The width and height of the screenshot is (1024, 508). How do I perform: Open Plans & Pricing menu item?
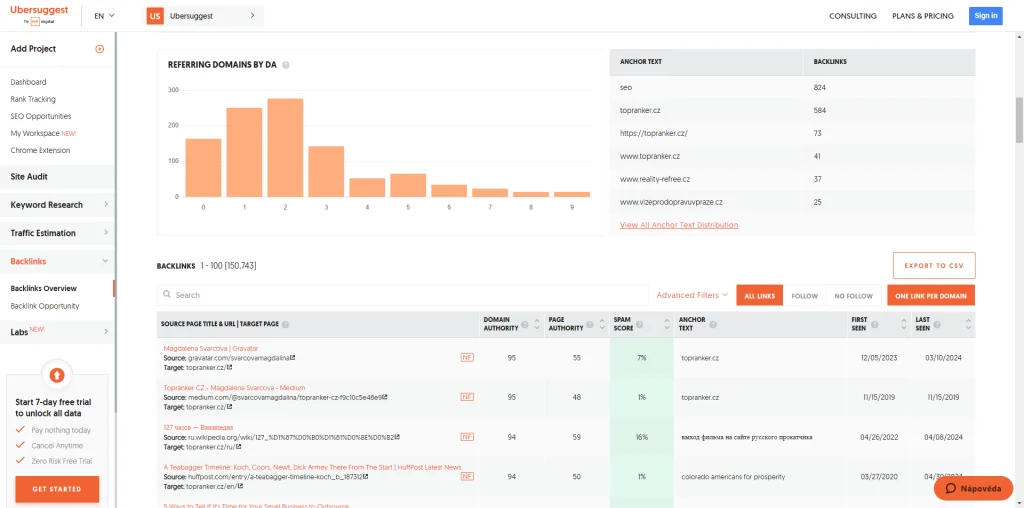pyautogui.click(x=922, y=16)
